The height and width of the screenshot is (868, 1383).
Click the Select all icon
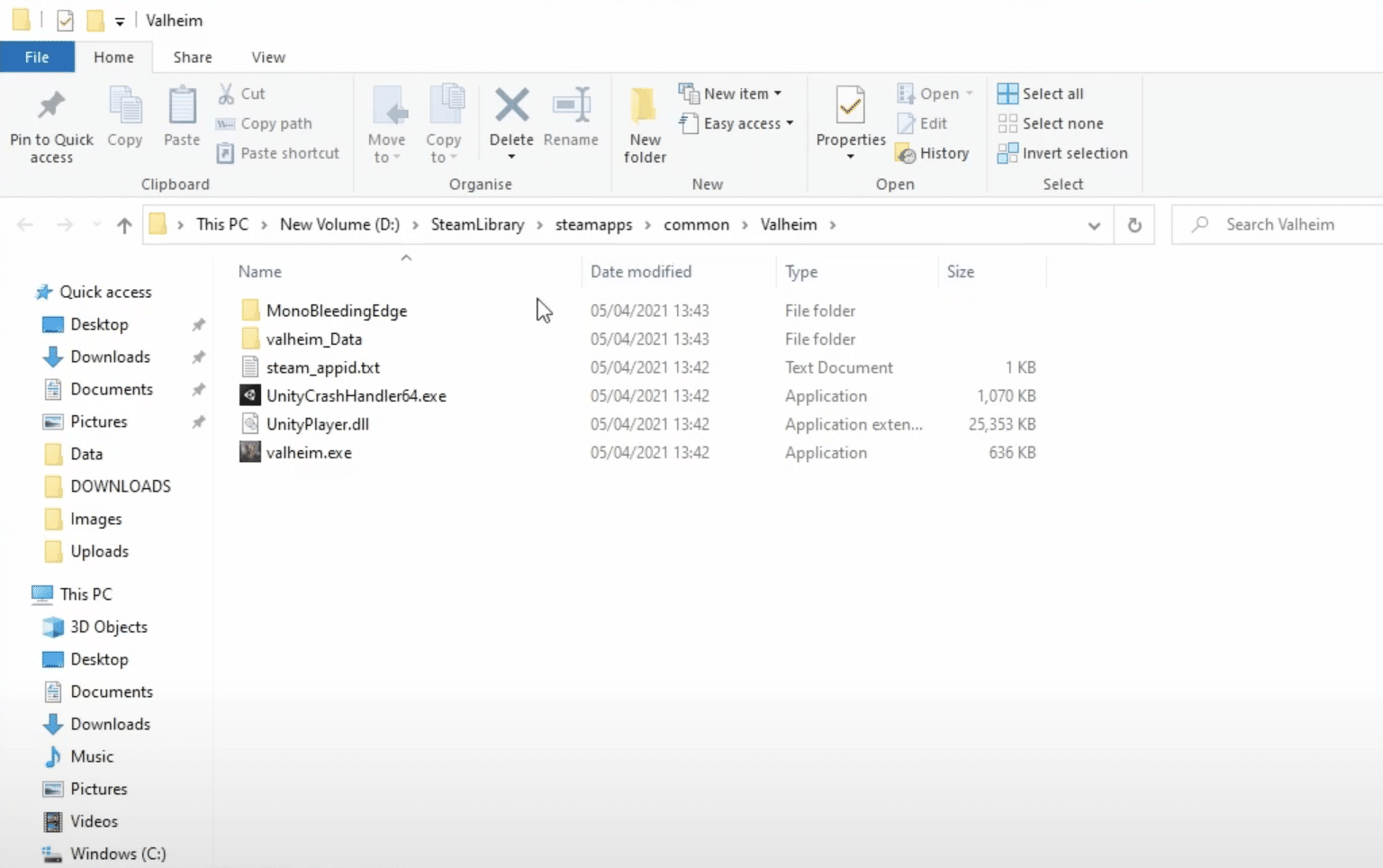tap(1008, 94)
